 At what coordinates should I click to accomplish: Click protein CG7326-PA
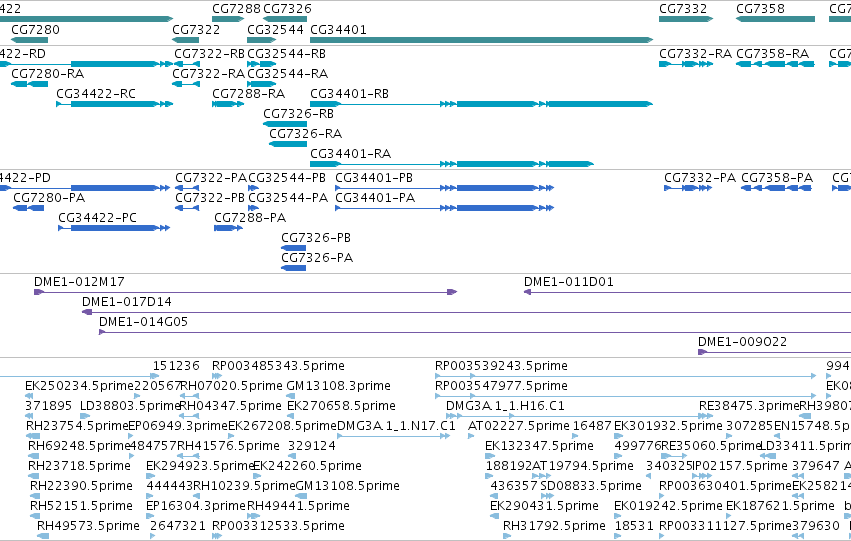pos(294,268)
